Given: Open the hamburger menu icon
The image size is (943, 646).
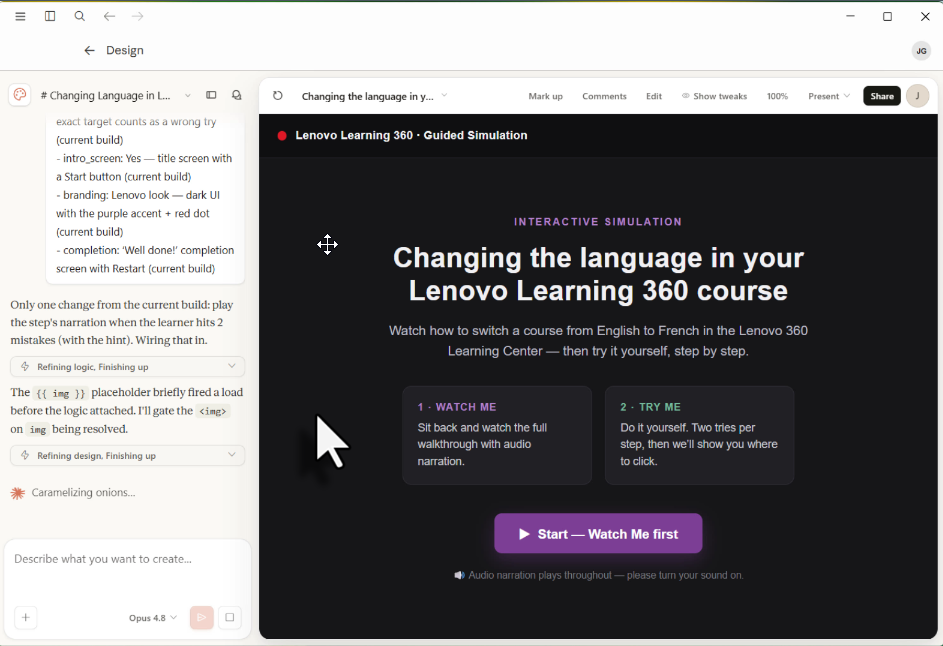Looking at the screenshot, I should 20,16.
